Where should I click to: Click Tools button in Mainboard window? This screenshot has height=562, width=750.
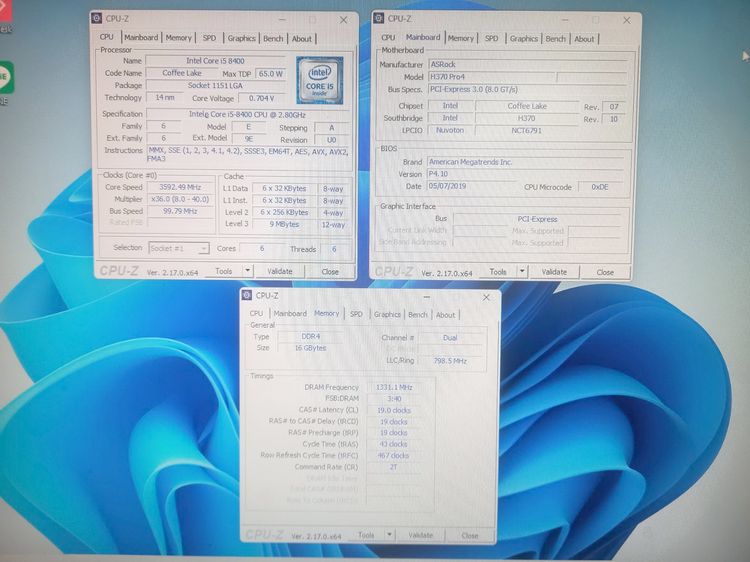point(498,271)
